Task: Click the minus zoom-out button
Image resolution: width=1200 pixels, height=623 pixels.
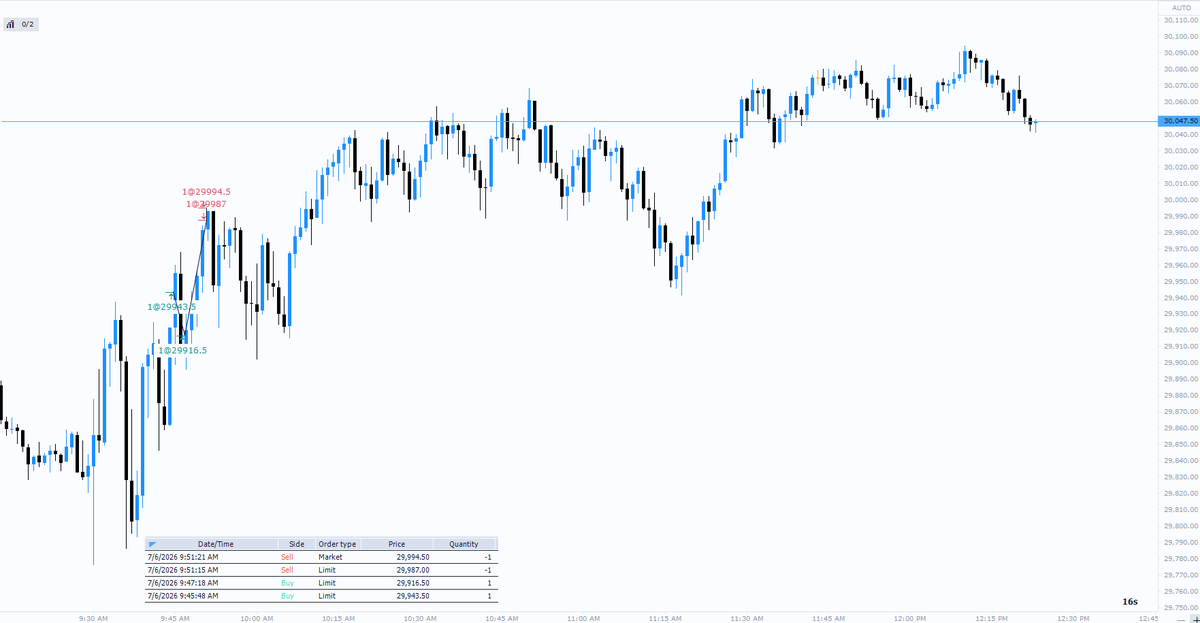Action: pyautogui.click(x=1182, y=619)
